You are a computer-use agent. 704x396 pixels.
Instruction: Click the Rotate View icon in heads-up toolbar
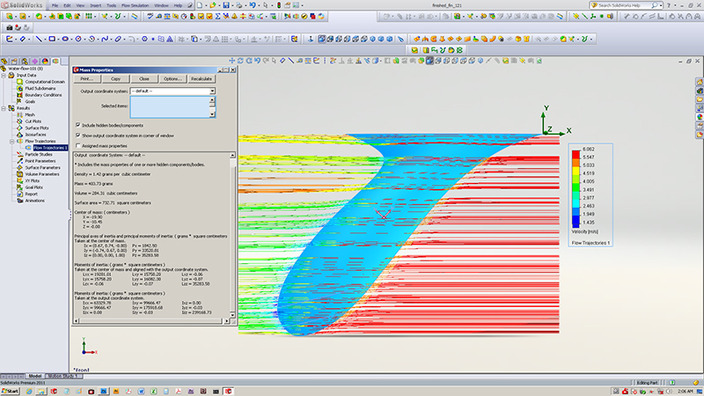tap(241, 61)
